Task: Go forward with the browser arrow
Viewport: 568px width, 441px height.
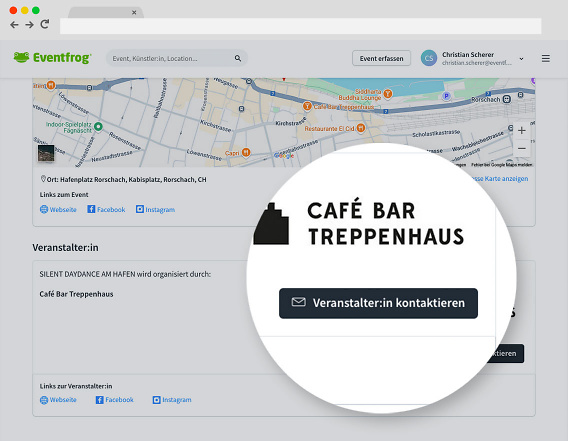Action: (x=29, y=25)
